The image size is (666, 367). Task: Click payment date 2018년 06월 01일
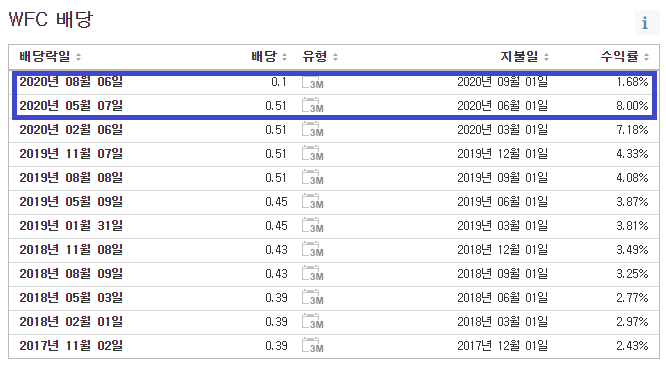click(x=502, y=297)
